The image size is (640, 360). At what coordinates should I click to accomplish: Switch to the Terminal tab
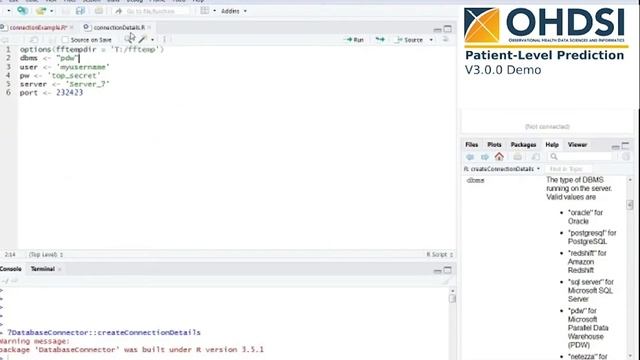(x=43, y=269)
